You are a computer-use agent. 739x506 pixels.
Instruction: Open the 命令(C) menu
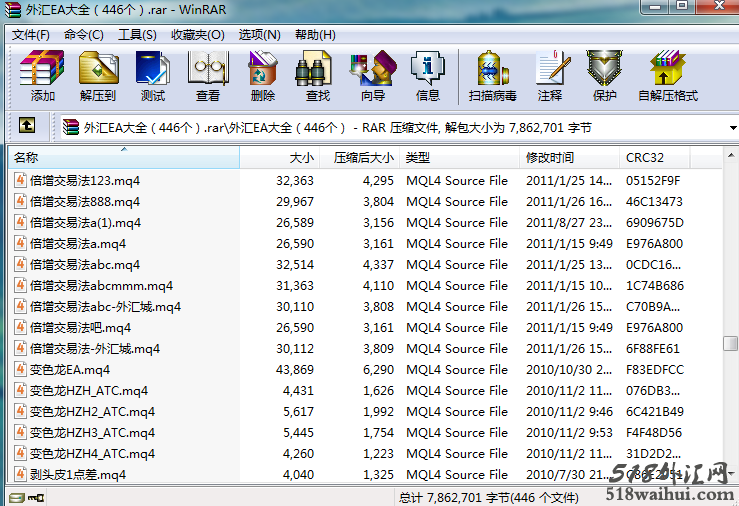(x=83, y=35)
